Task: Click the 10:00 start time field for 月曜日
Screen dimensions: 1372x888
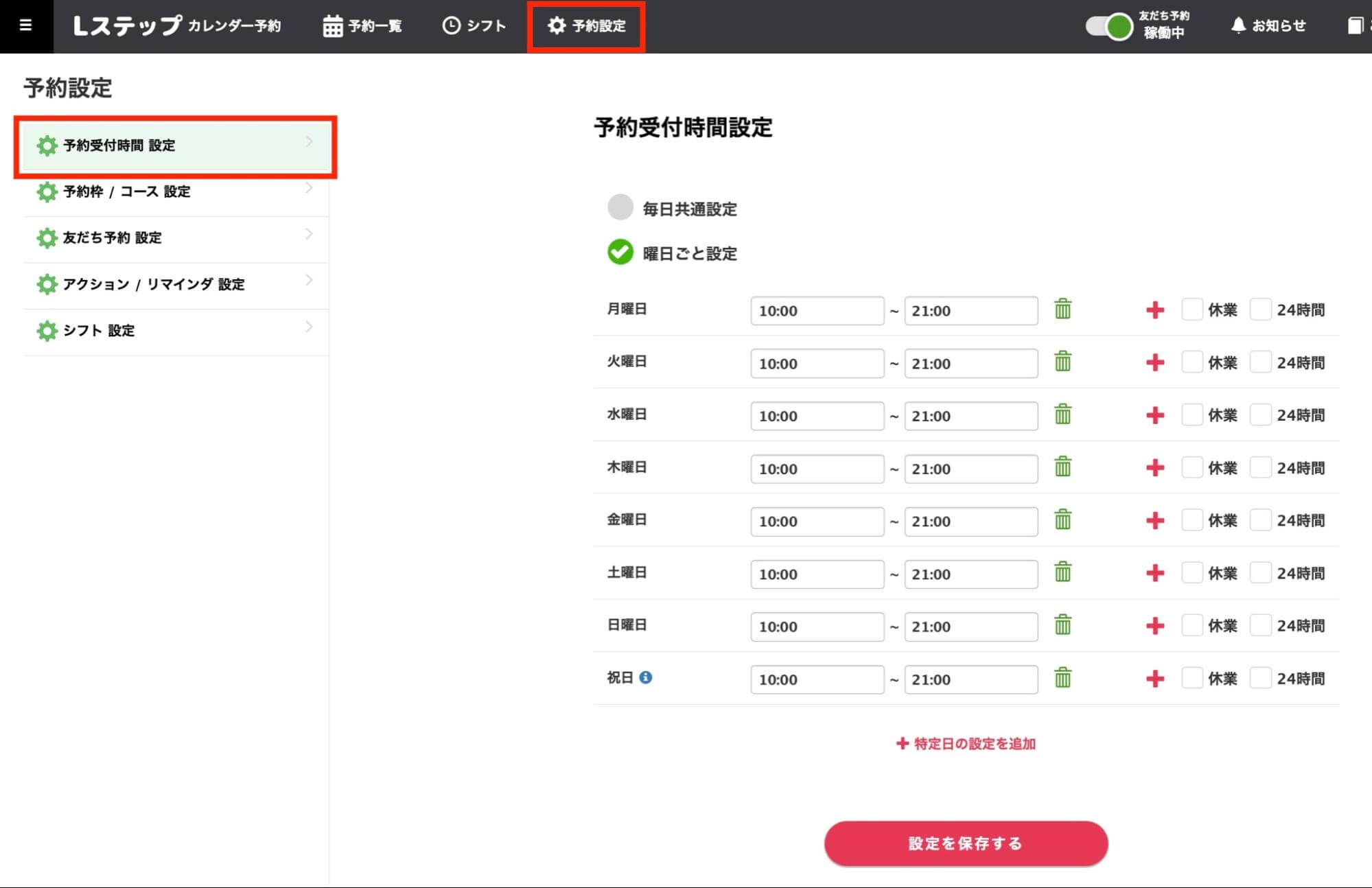Action: [x=817, y=310]
